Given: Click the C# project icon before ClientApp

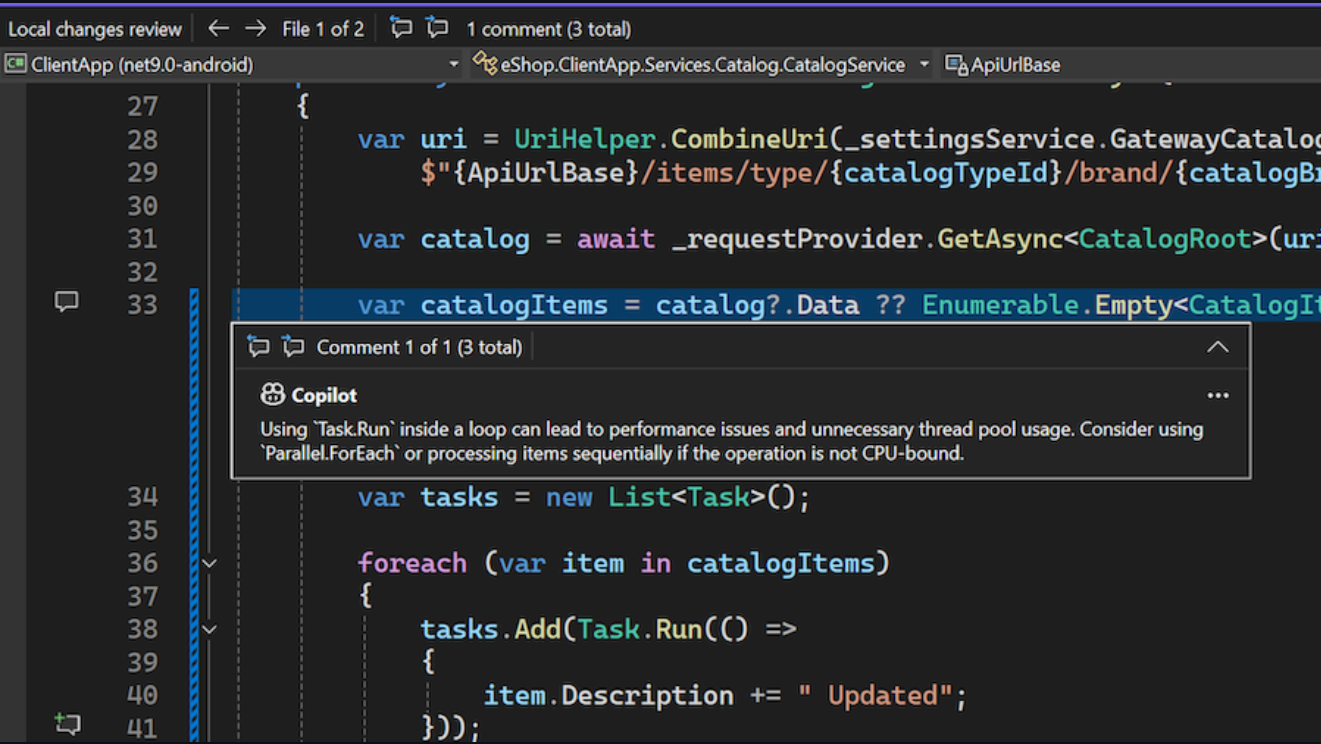Looking at the screenshot, I should click(x=16, y=64).
